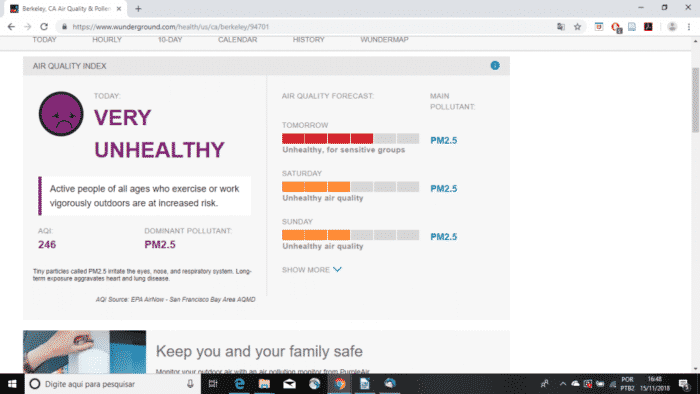The image size is (700, 394).
Task: Click the purple sad face icon
Action: tap(61, 114)
